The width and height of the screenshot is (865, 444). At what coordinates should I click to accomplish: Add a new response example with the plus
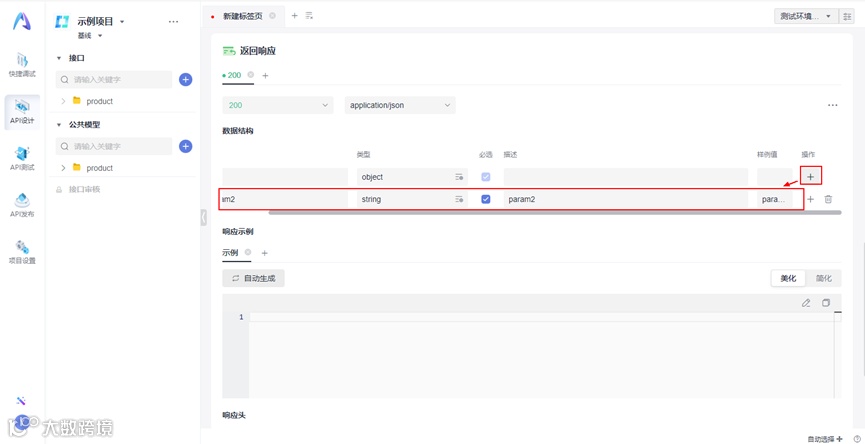click(264, 253)
